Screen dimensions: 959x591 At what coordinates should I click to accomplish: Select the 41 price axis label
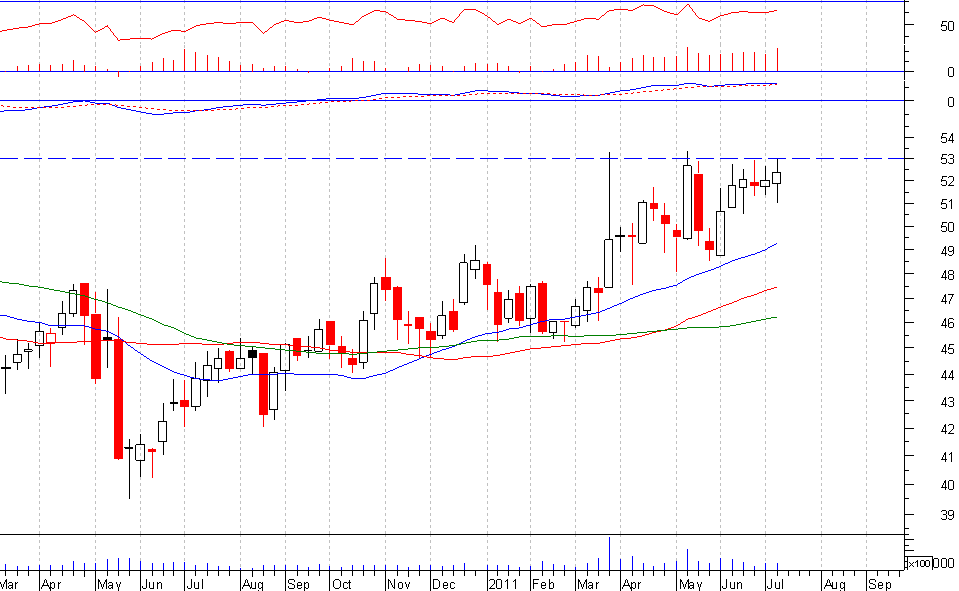[x=947, y=457]
